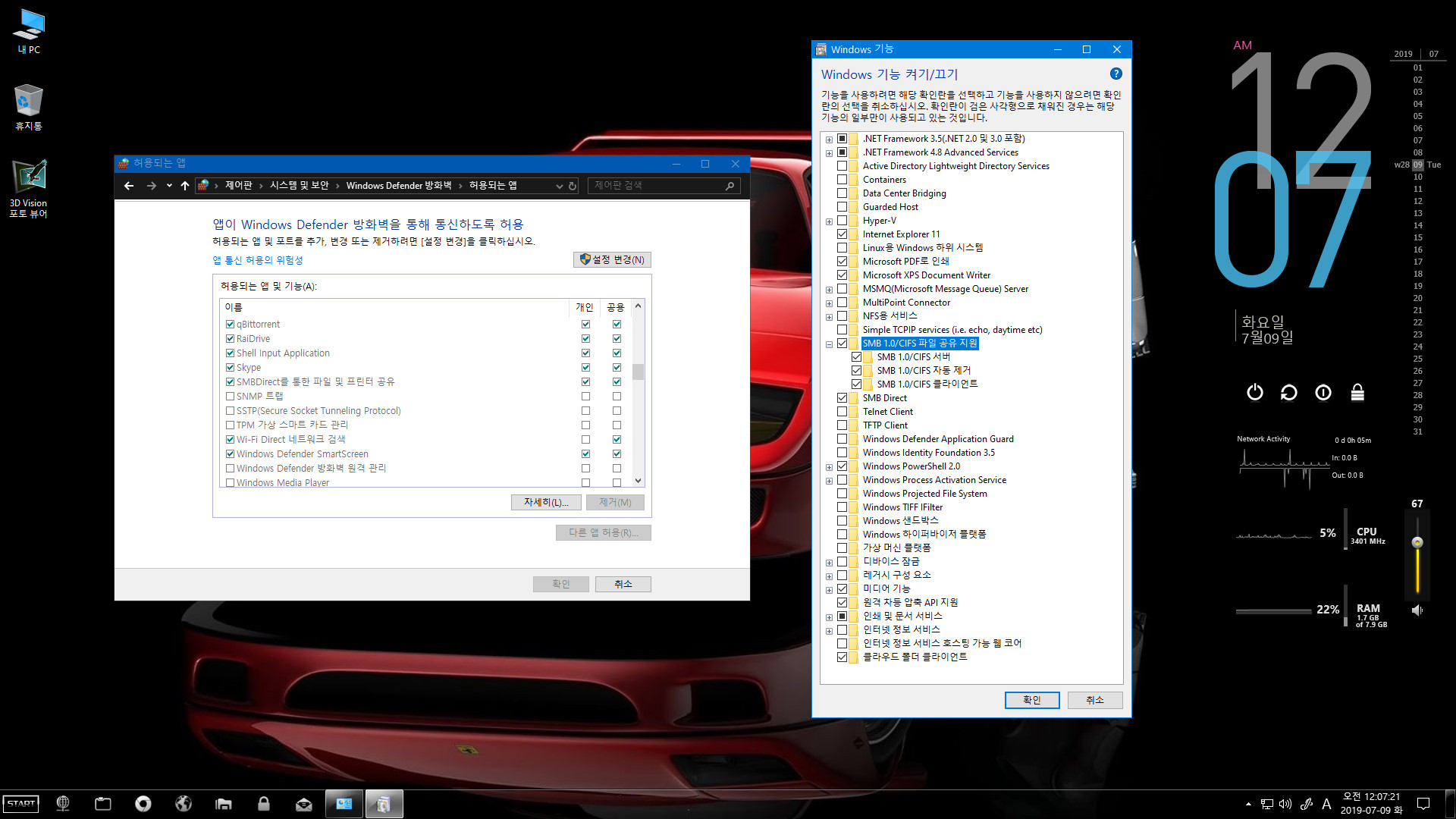Select the Windows 샌드박스 feature row
Viewport: 1456px width, 819px height.
pyautogui.click(x=900, y=521)
